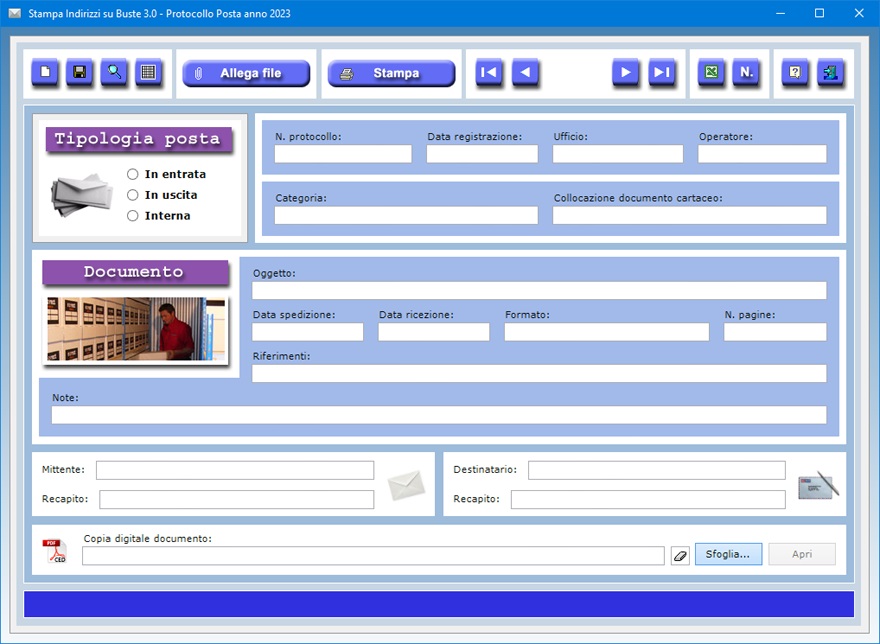Go to the next record
The height and width of the screenshot is (644, 880).
pyautogui.click(x=625, y=72)
